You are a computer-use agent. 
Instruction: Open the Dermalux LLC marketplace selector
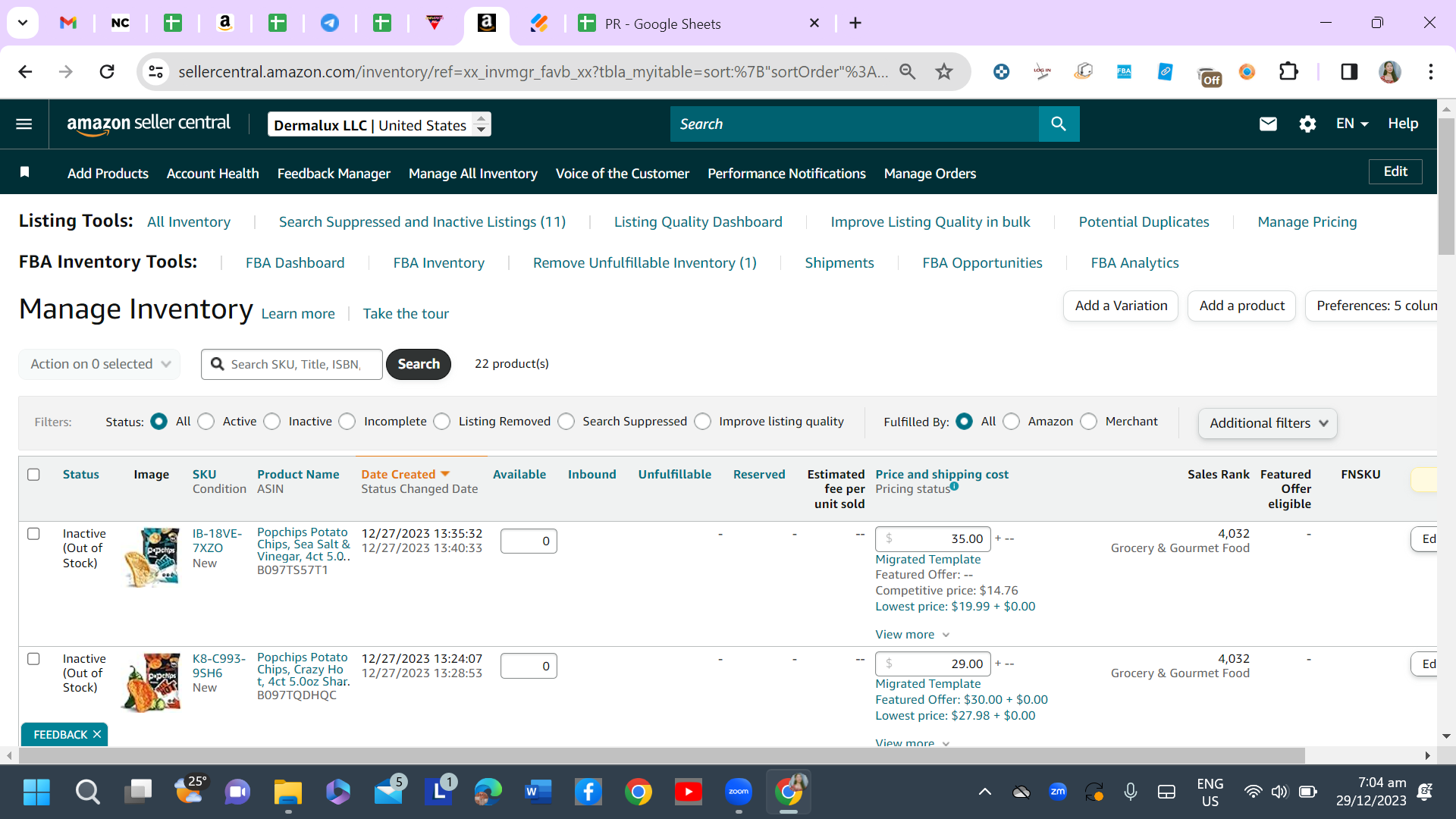[x=379, y=124]
